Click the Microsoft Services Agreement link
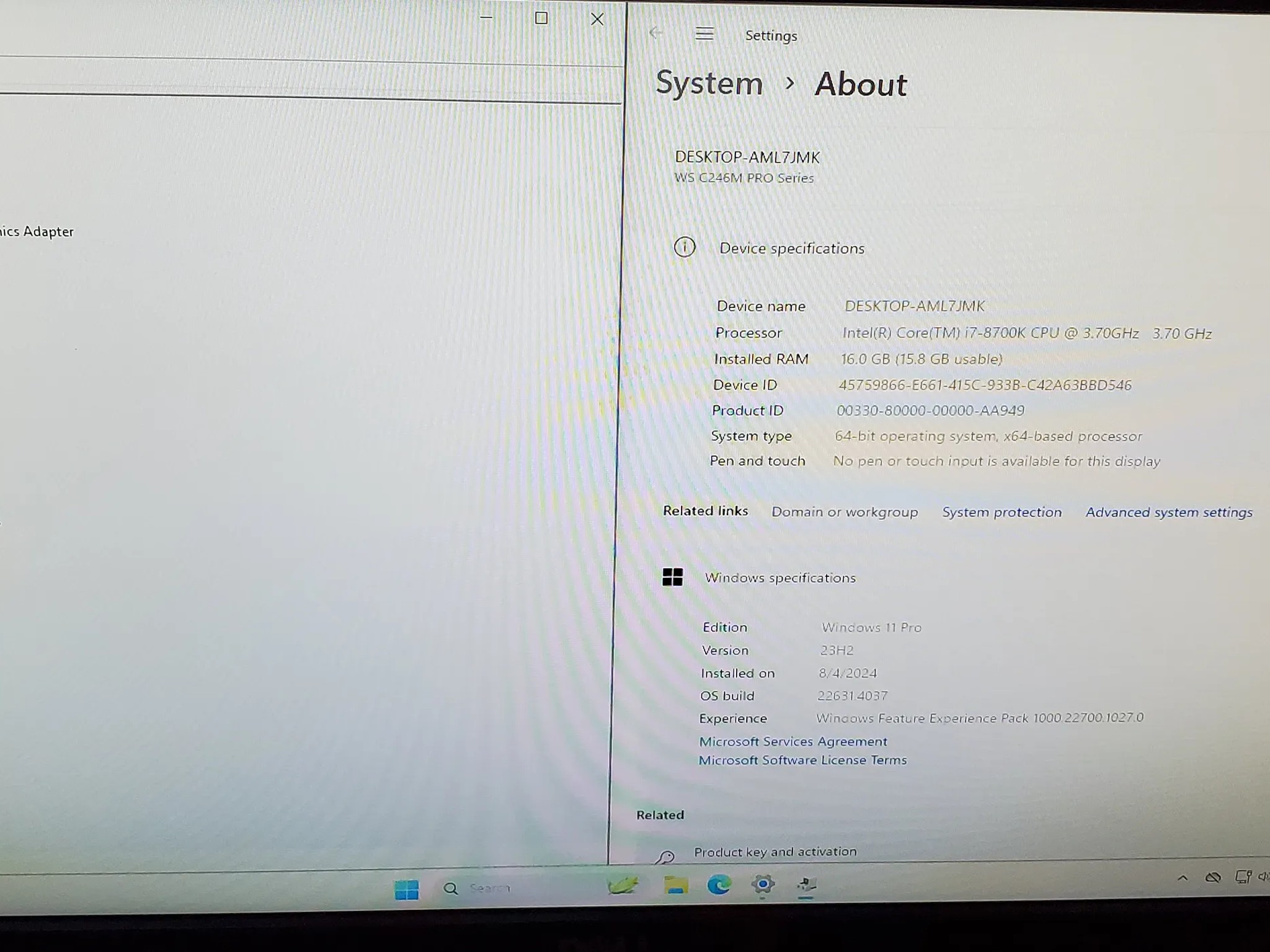This screenshot has width=1270, height=952. click(x=793, y=741)
